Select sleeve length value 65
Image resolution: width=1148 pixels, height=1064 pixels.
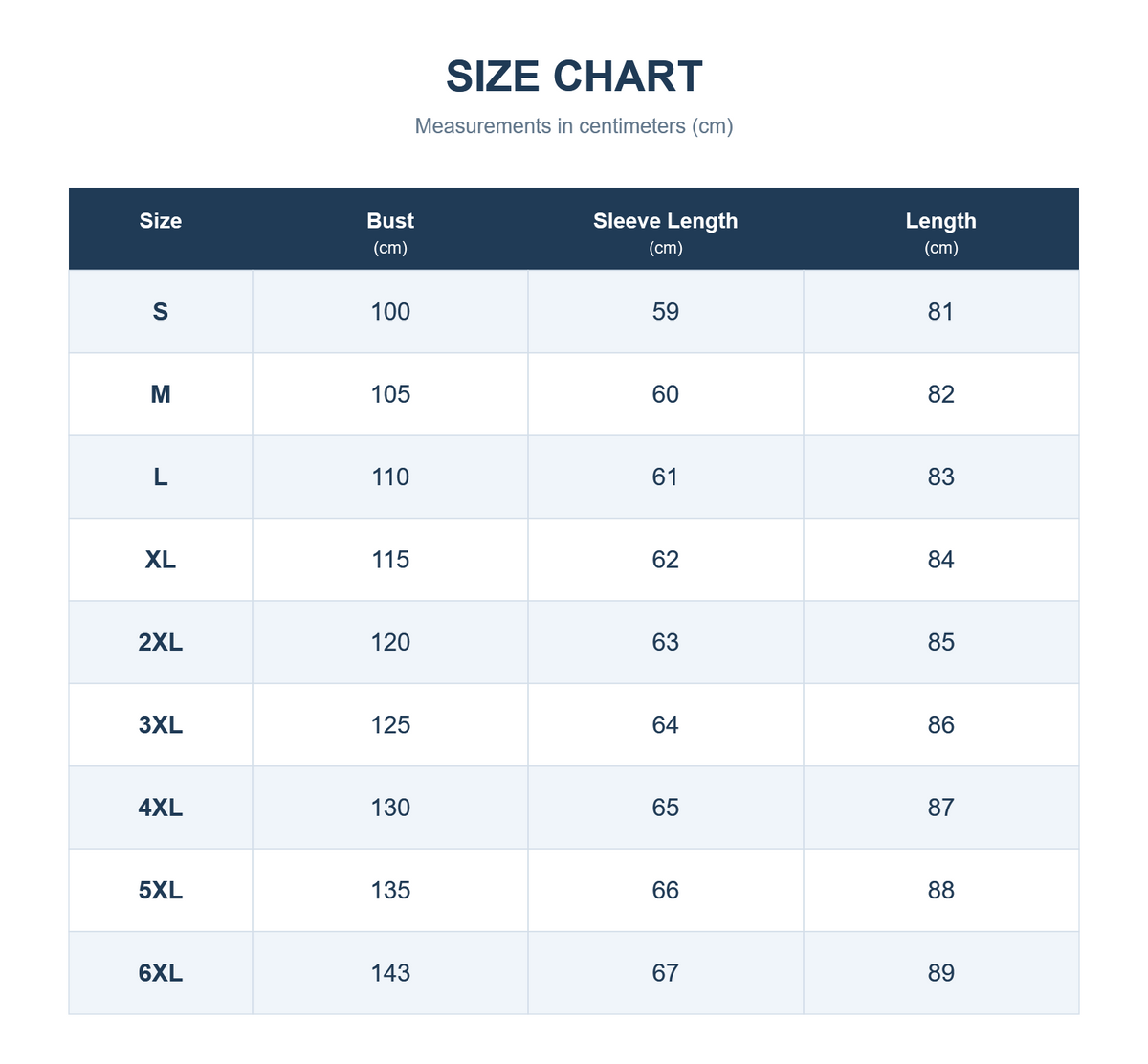666,808
